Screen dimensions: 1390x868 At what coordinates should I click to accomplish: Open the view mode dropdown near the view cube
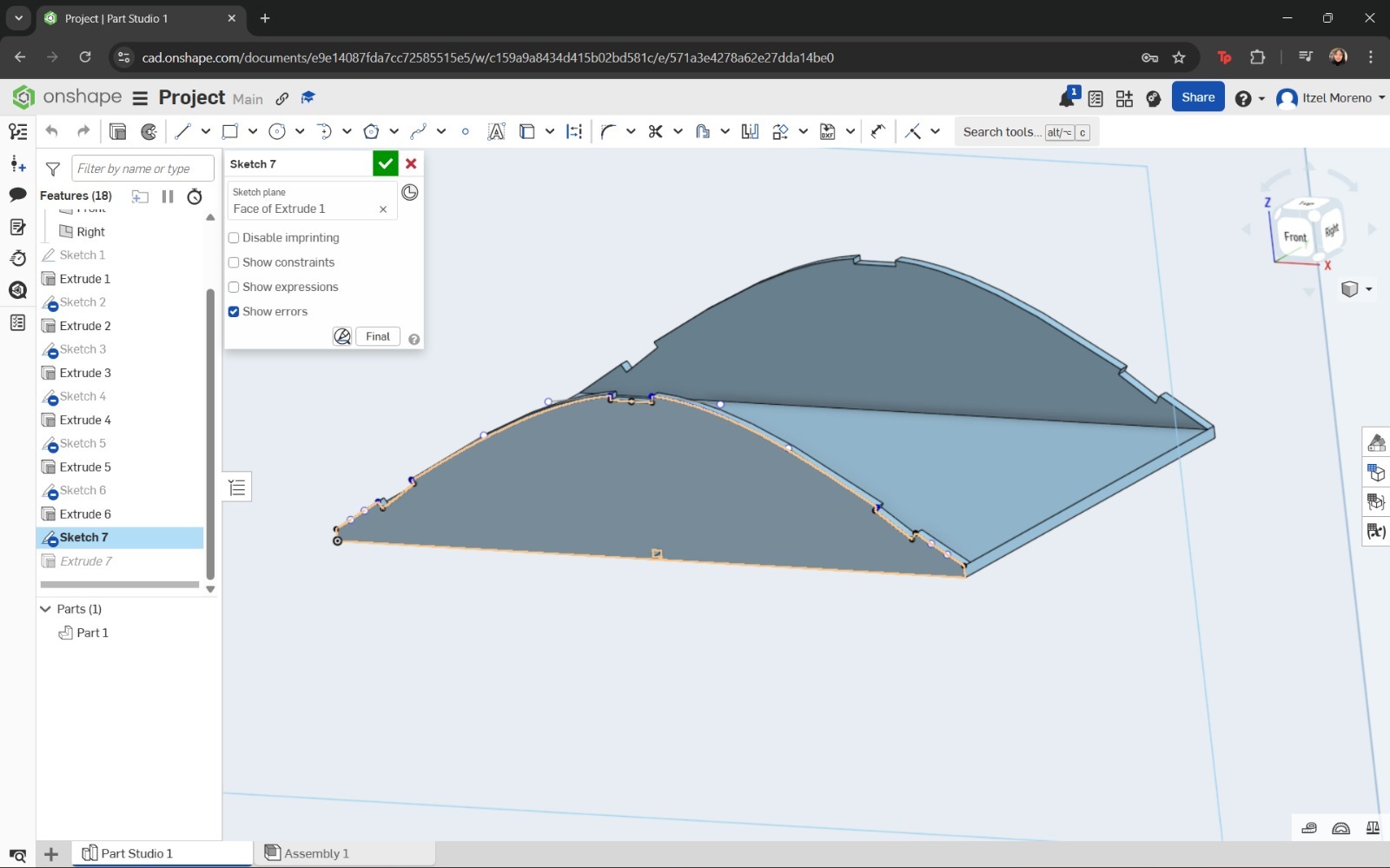pyautogui.click(x=1366, y=288)
